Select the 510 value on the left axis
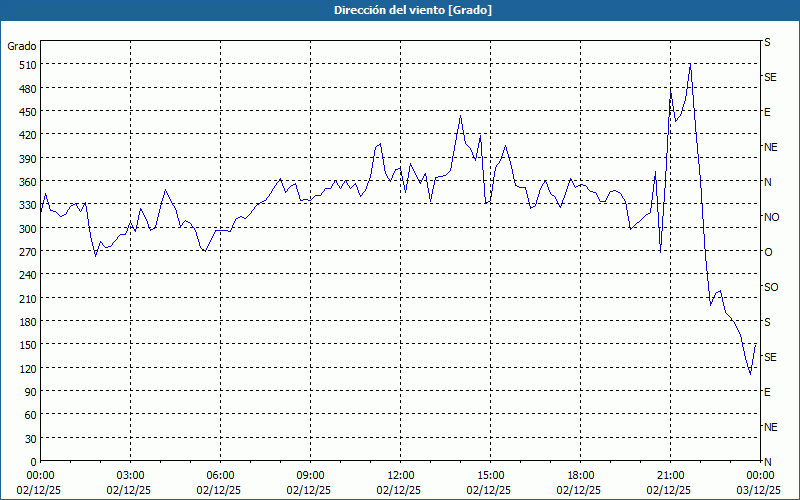The height and width of the screenshot is (500, 800). point(25,65)
